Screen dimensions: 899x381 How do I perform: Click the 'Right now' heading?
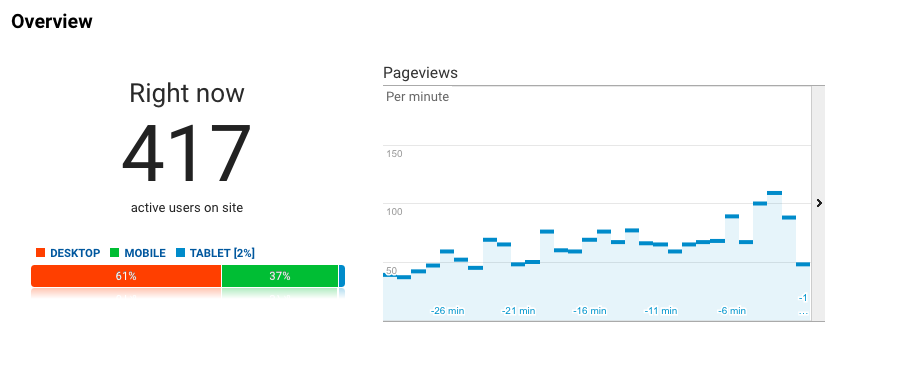186,93
